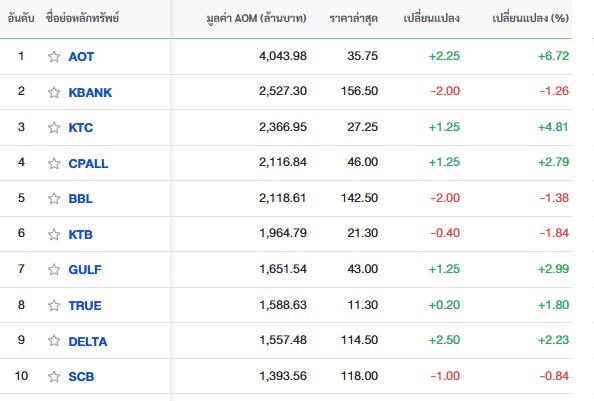Click the ชื่อย่อหลักทรัพย์ column header

pos(82,17)
